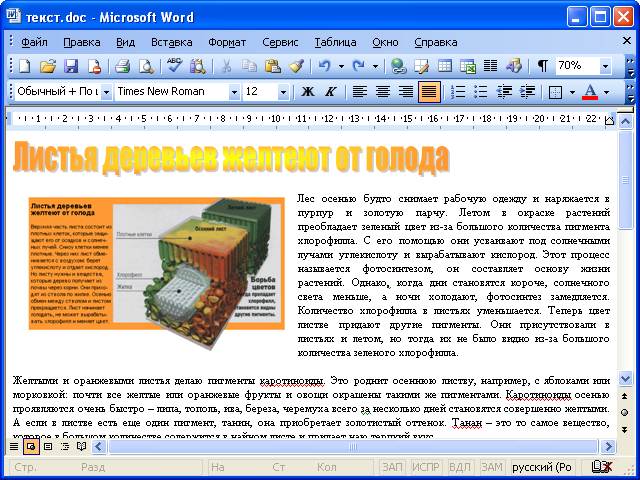Save the document with floppy disk icon

click(x=71, y=66)
